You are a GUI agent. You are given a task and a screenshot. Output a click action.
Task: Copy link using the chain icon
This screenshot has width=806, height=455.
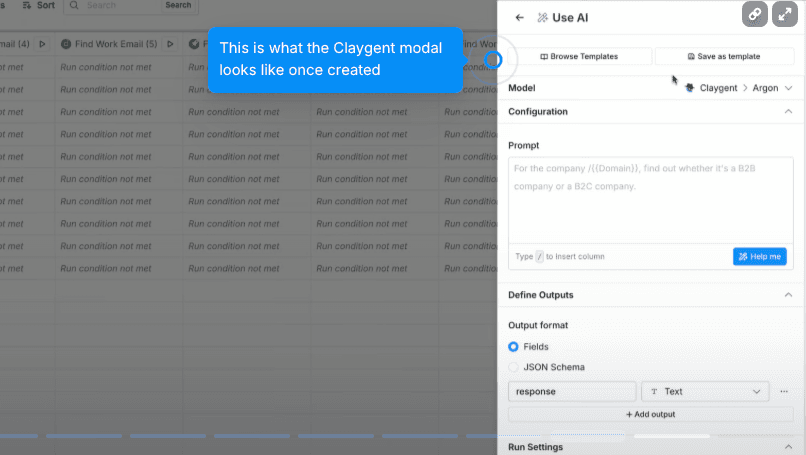pos(755,14)
